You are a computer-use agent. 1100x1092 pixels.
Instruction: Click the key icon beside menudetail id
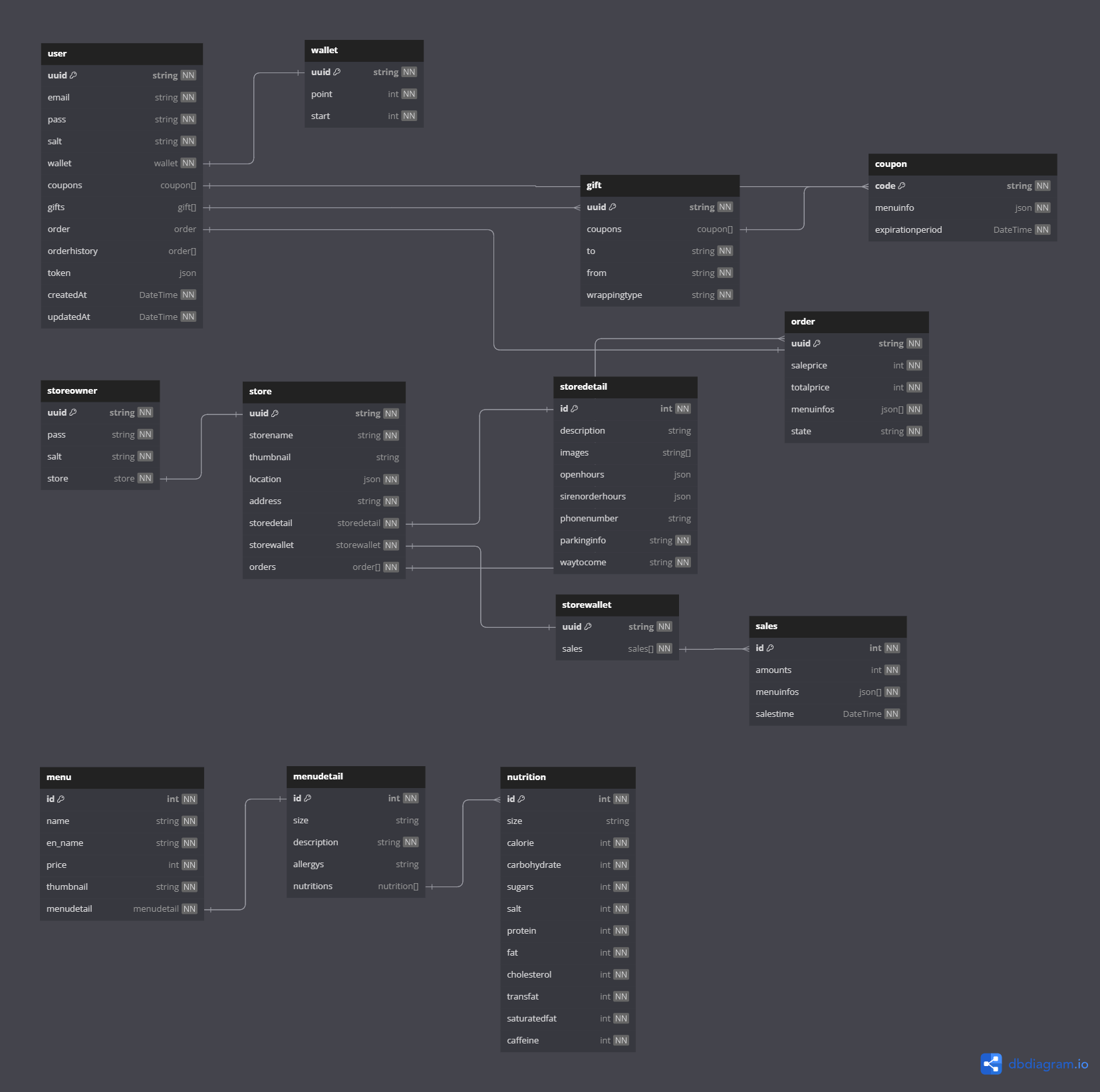click(307, 799)
